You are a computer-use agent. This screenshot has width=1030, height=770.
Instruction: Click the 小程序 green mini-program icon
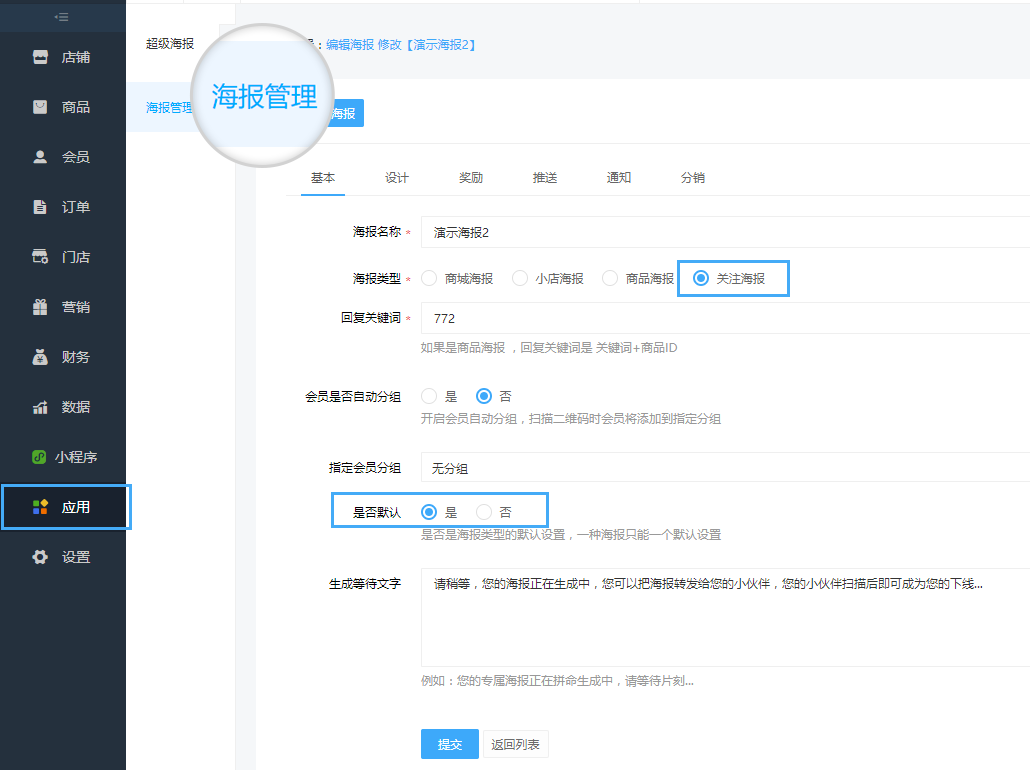(39, 457)
